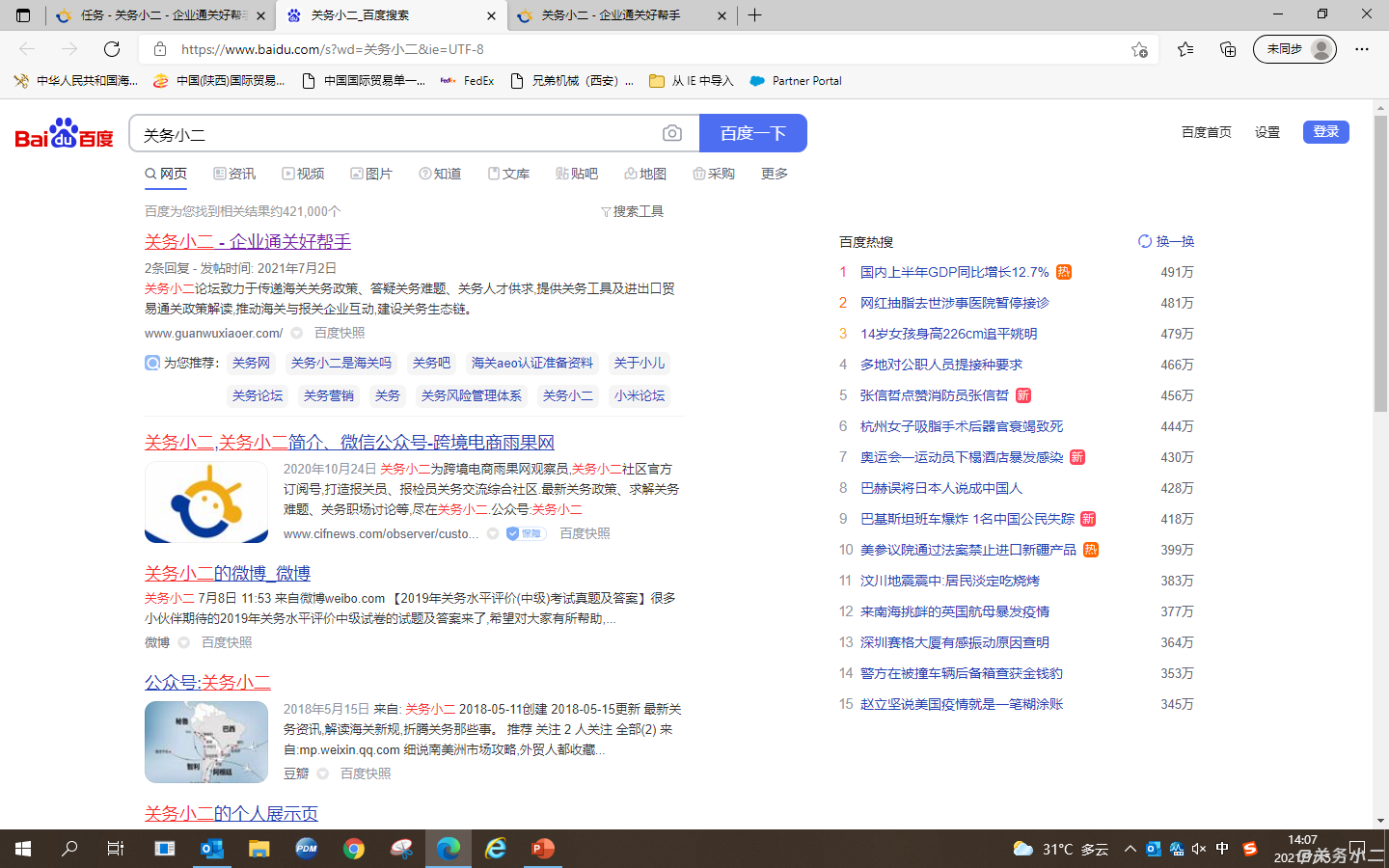Expand 更多 search categories
This screenshot has width=1389, height=868.
[775, 174]
